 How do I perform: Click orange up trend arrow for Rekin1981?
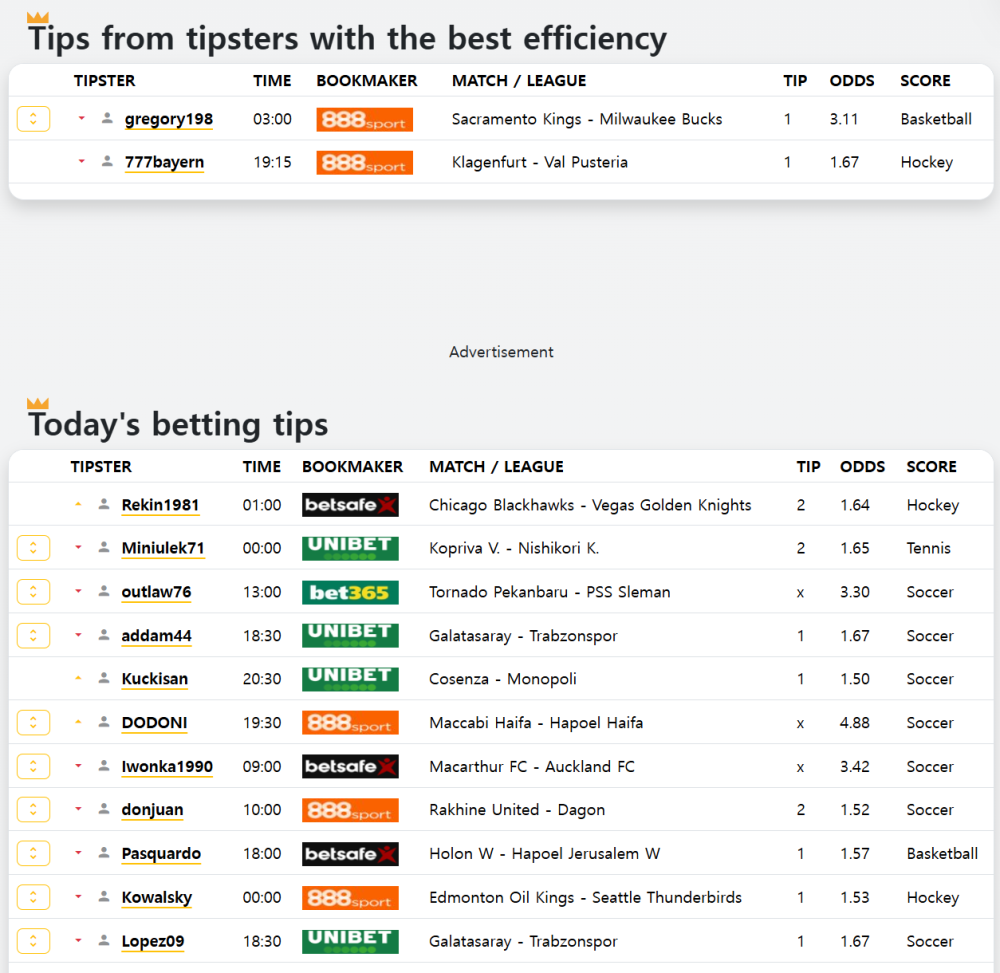78,504
